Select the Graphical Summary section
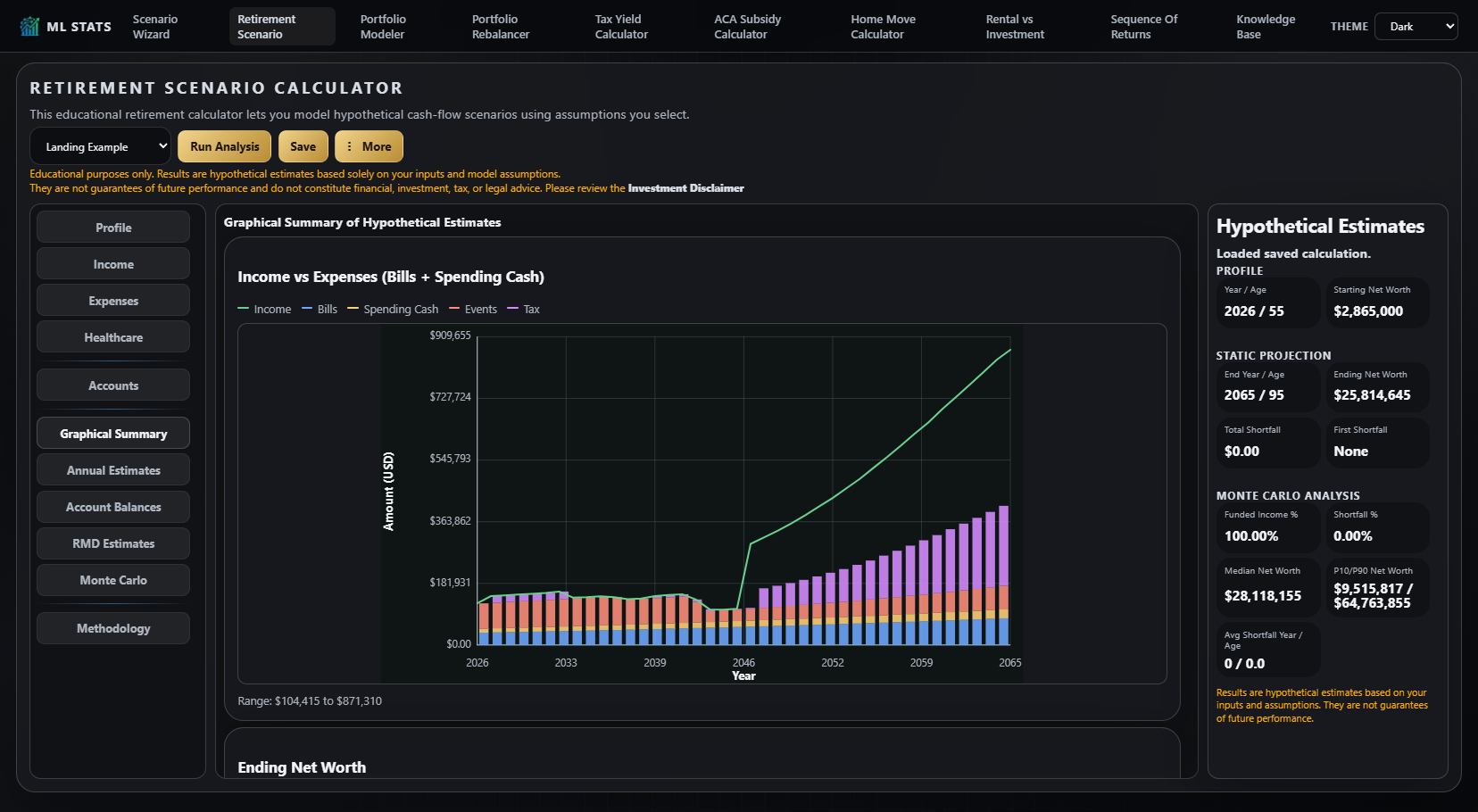Image resolution: width=1478 pixels, height=812 pixels. coord(113,434)
